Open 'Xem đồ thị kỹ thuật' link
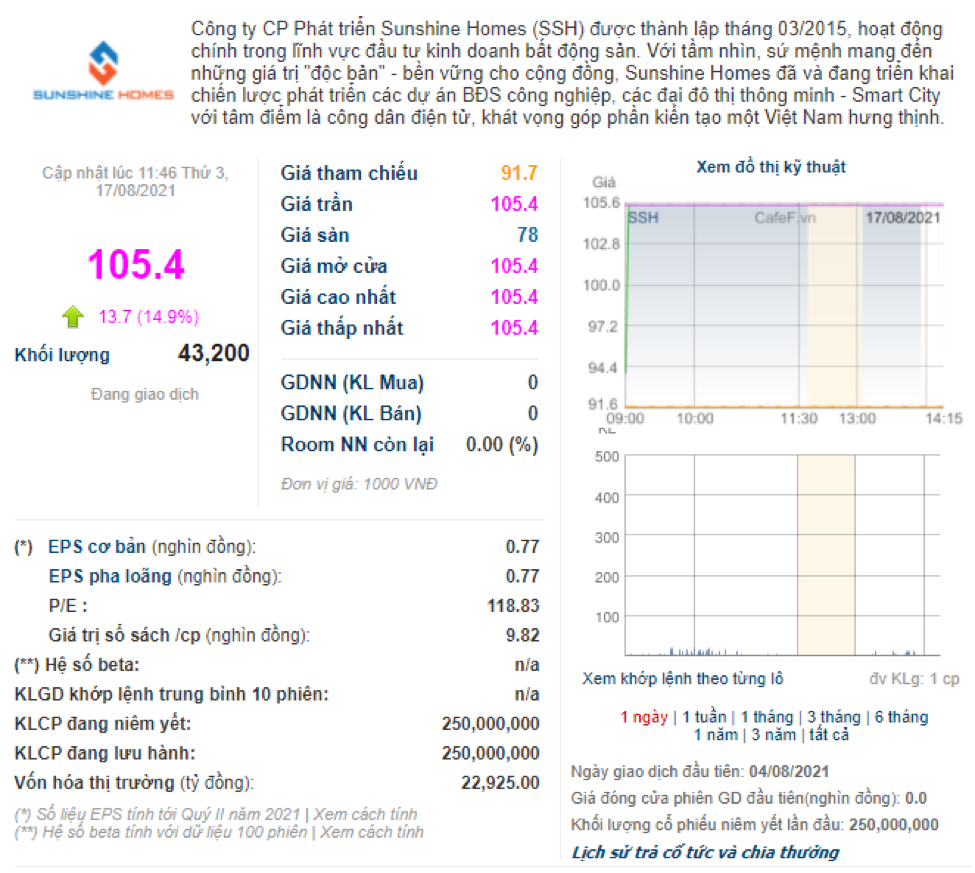Viewport: 975px width, 873px height. tap(770, 167)
